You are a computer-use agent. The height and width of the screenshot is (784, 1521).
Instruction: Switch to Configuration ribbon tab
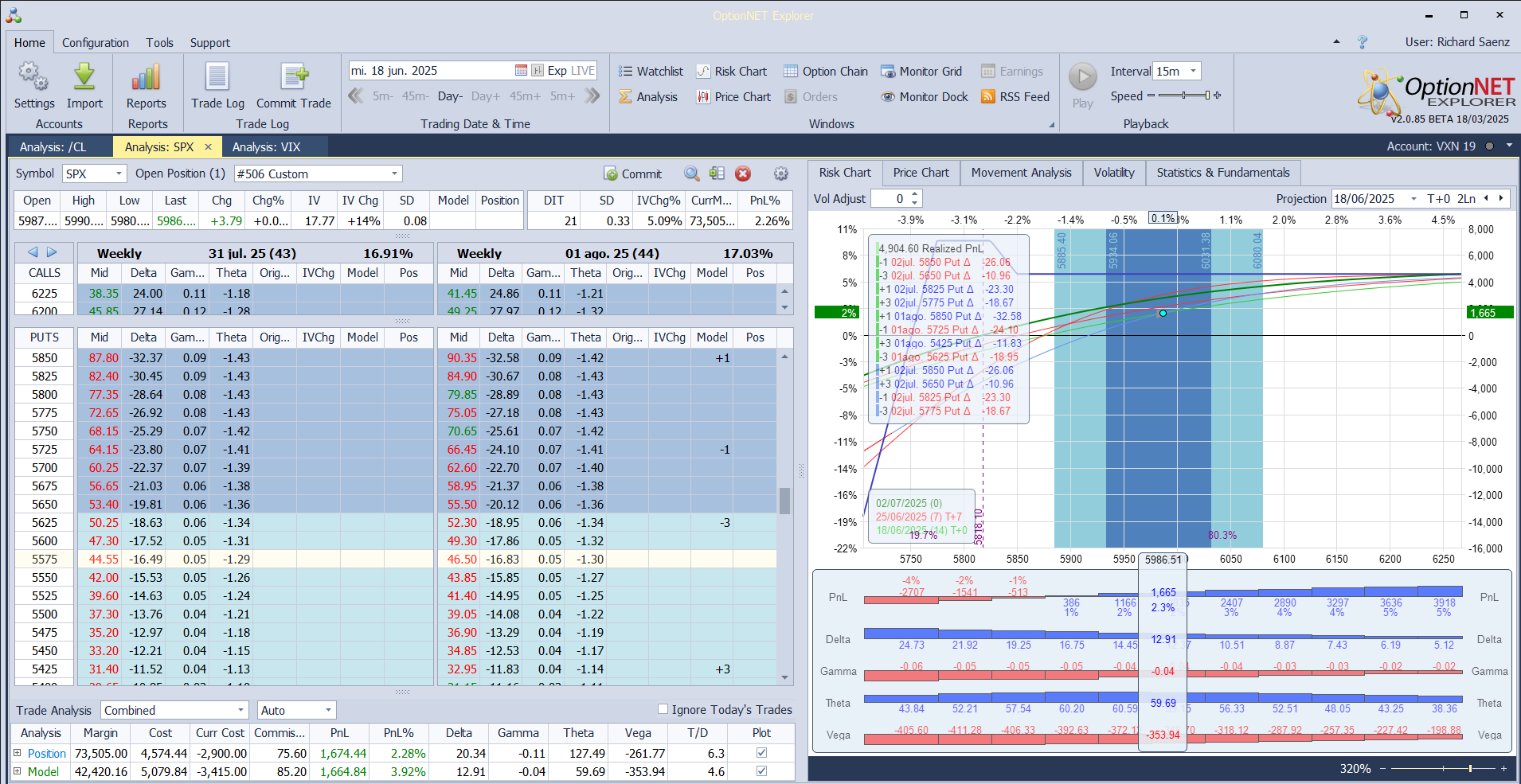96,42
